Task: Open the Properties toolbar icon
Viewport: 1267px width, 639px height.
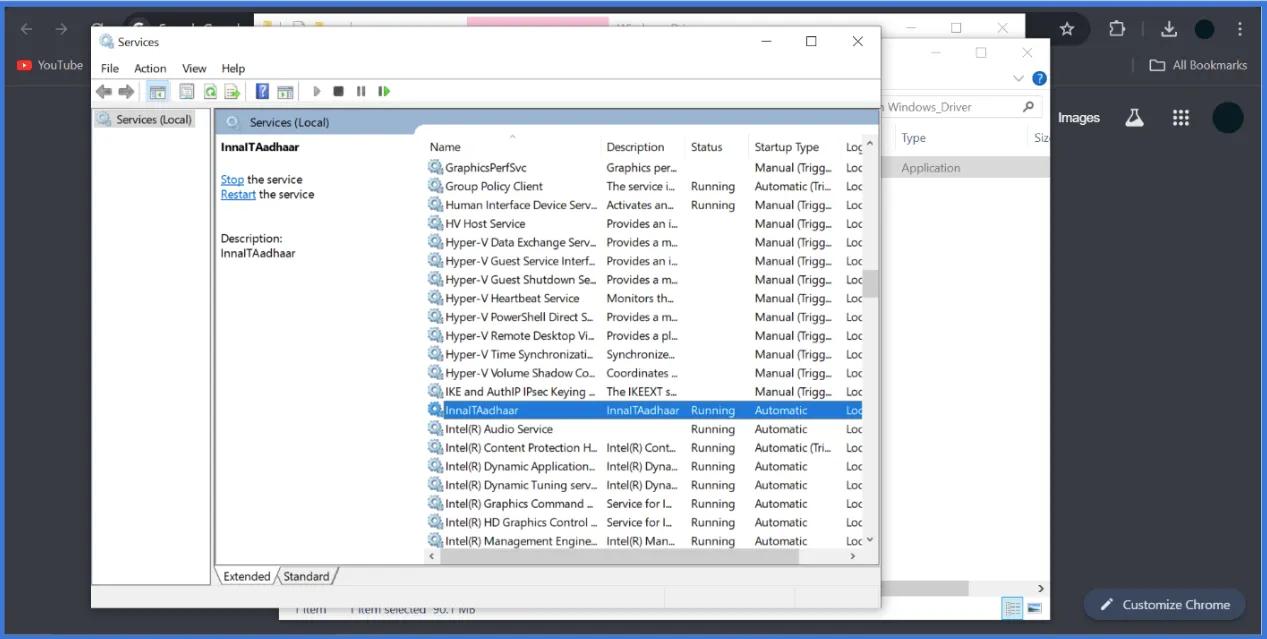Action: [186, 92]
